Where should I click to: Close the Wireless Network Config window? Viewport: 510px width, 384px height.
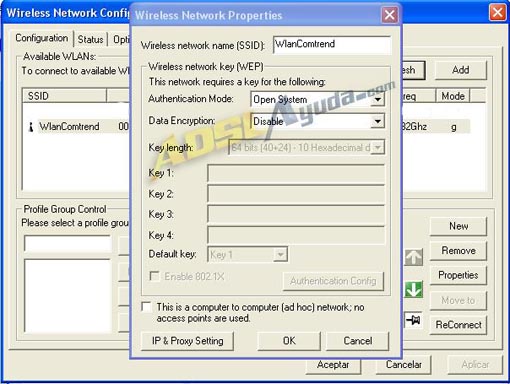pos(497,13)
